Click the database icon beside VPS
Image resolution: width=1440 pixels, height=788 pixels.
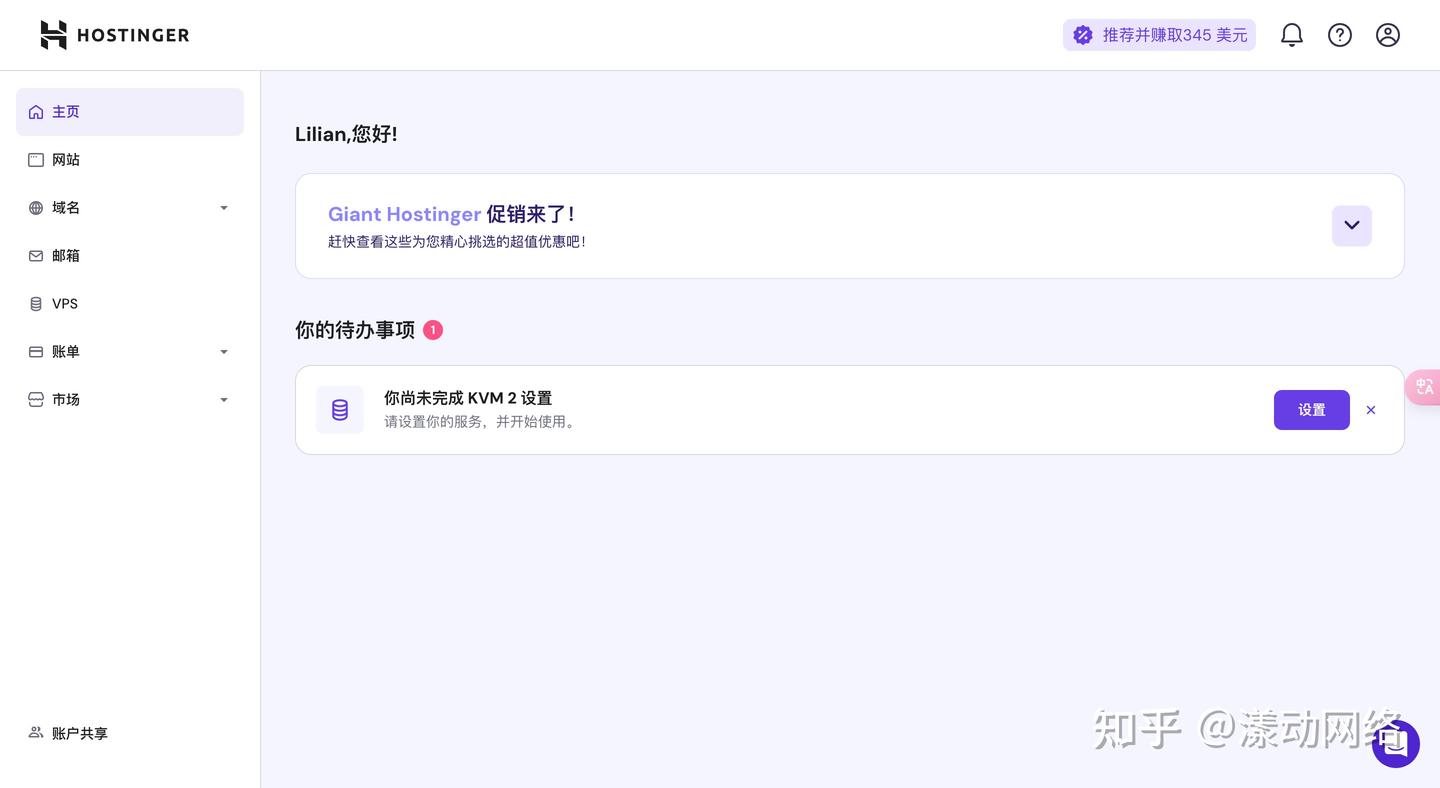[36, 304]
